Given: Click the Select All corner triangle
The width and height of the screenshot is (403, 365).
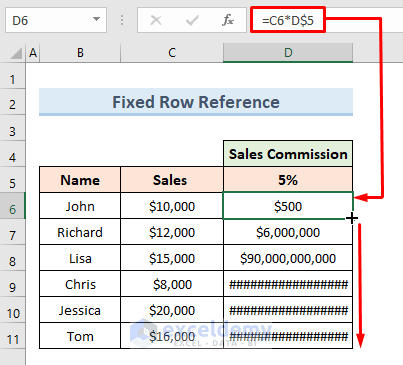Looking at the screenshot, I should pos(16,53).
